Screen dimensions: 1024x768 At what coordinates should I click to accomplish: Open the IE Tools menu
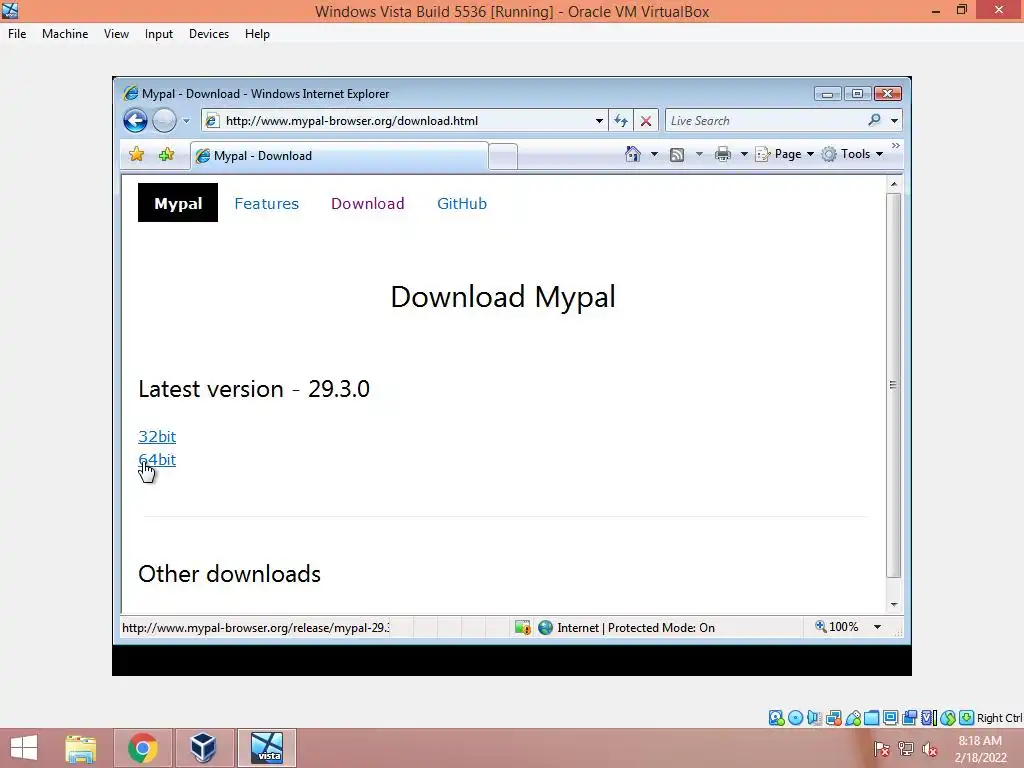coord(852,154)
